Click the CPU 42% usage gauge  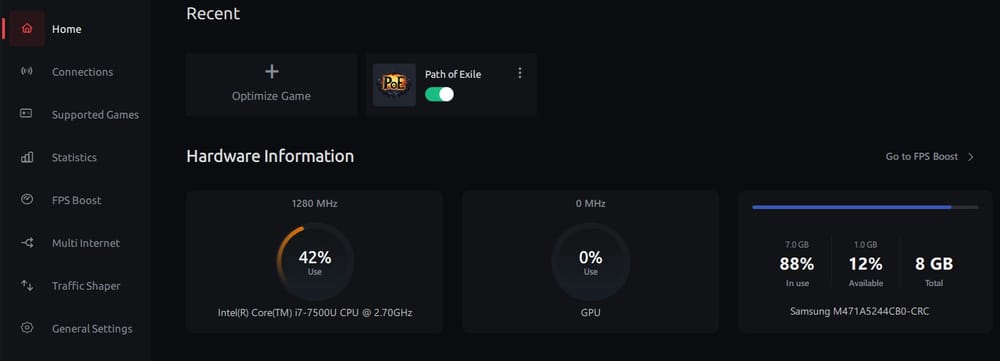pos(314,262)
